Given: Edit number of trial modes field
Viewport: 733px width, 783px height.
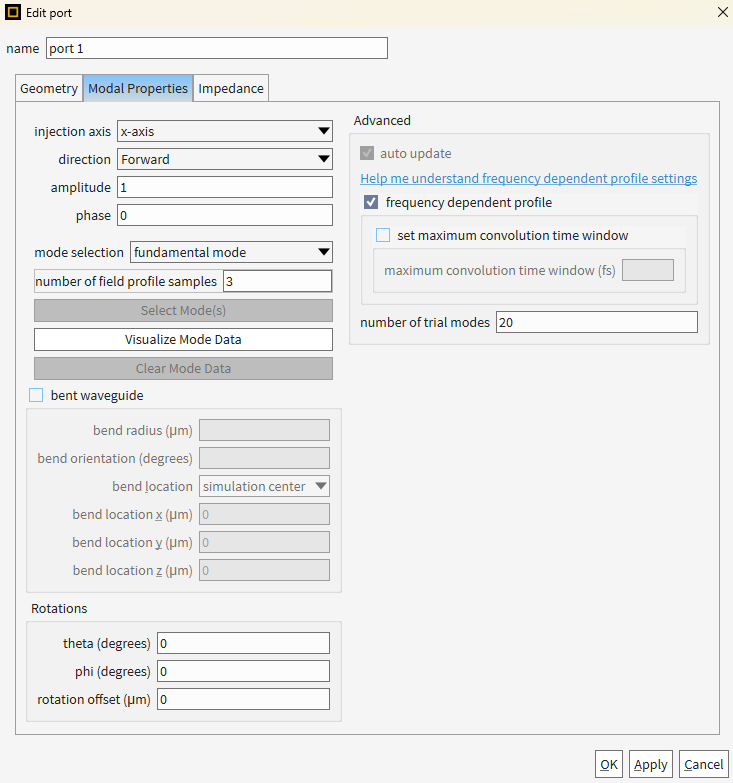Looking at the screenshot, I should pos(597,322).
